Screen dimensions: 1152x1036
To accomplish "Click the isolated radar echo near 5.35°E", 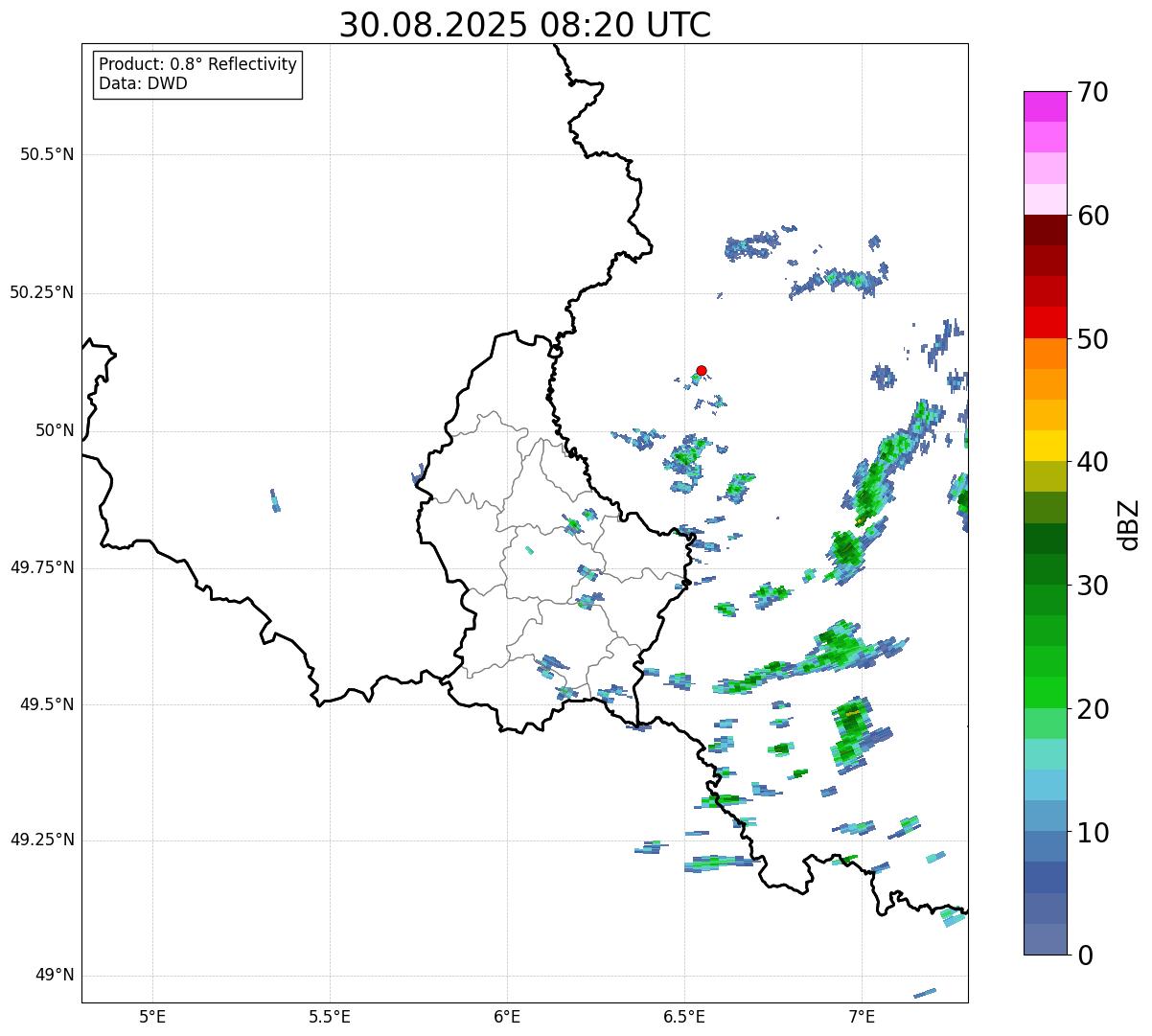I will [x=275, y=500].
